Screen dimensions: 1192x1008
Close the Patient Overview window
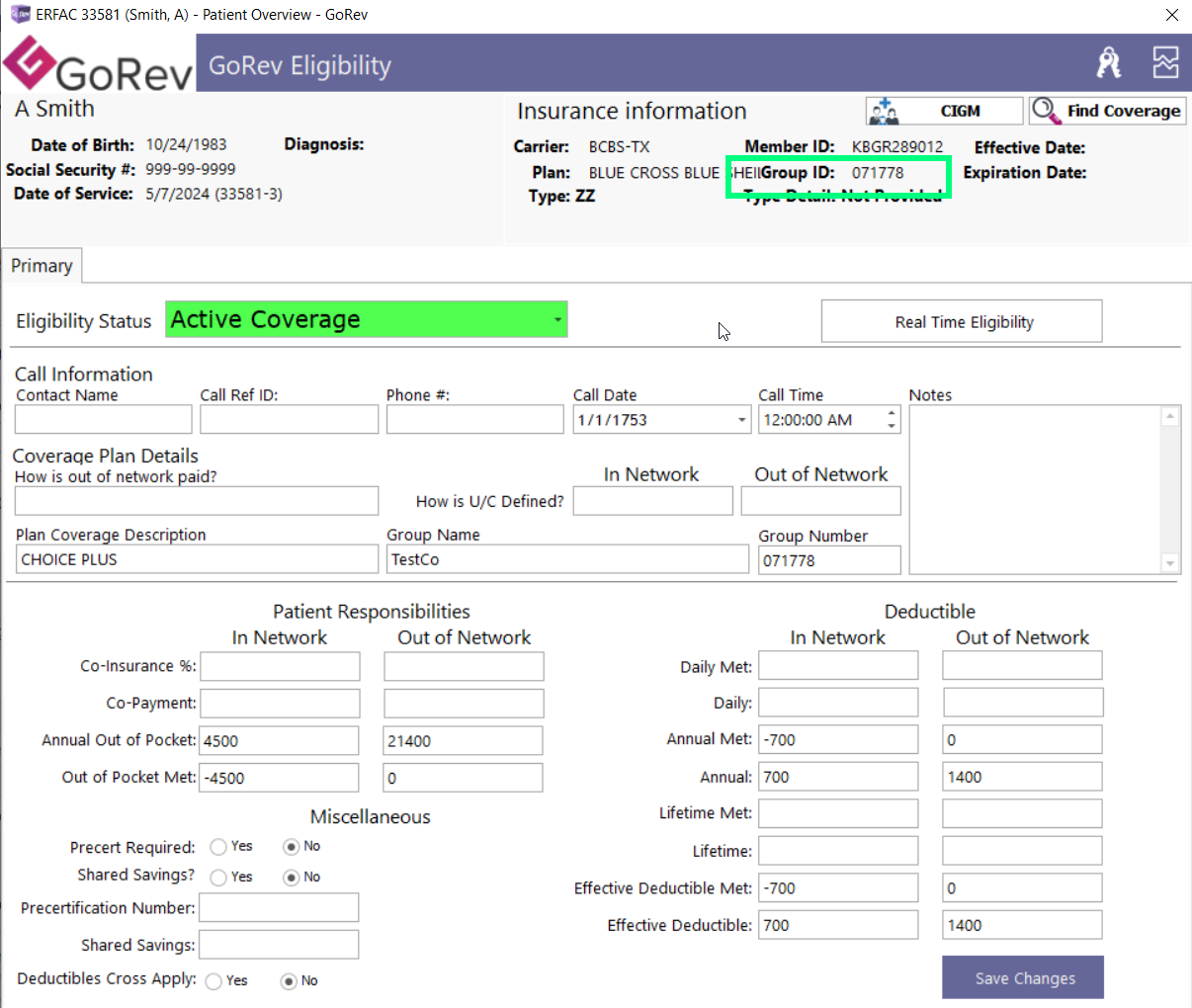(x=1171, y=15)
